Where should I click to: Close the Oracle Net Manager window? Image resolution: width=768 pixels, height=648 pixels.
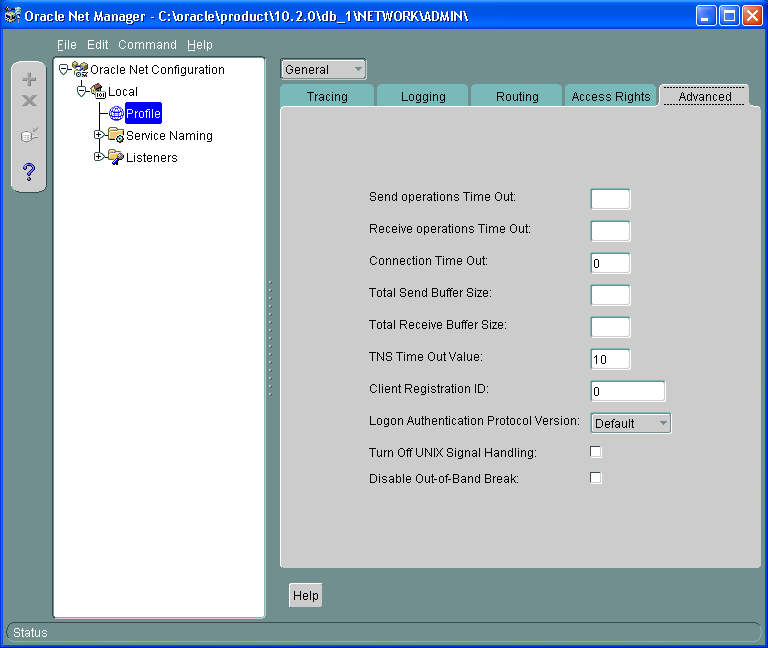click(x=752, y=16)
